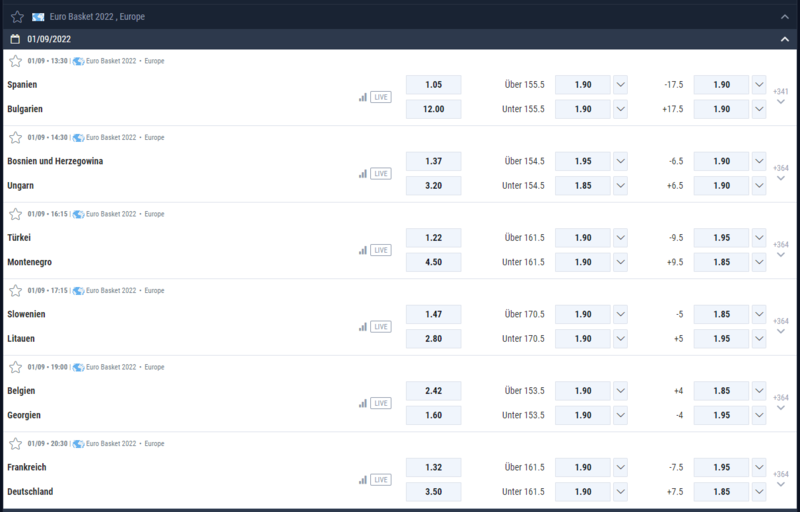Open statistics icon for Spanien vs Bulgarien
Image resolution: width=800 pixels, height=512 pixels.
pos(363,97)
